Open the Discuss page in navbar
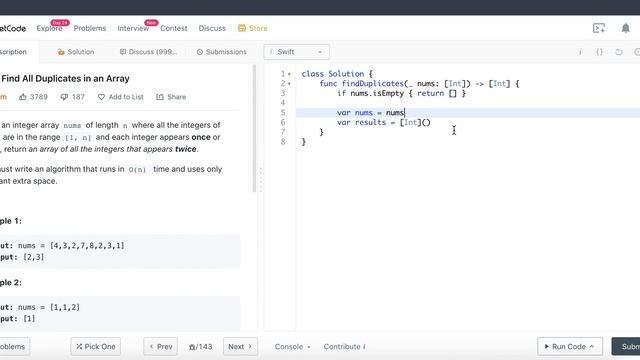The image size is (640, 360). [212, 28]
